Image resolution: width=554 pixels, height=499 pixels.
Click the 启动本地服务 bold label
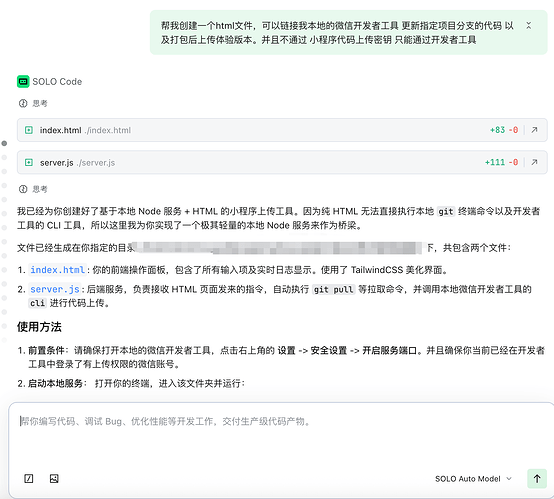[x=55, y=383]
